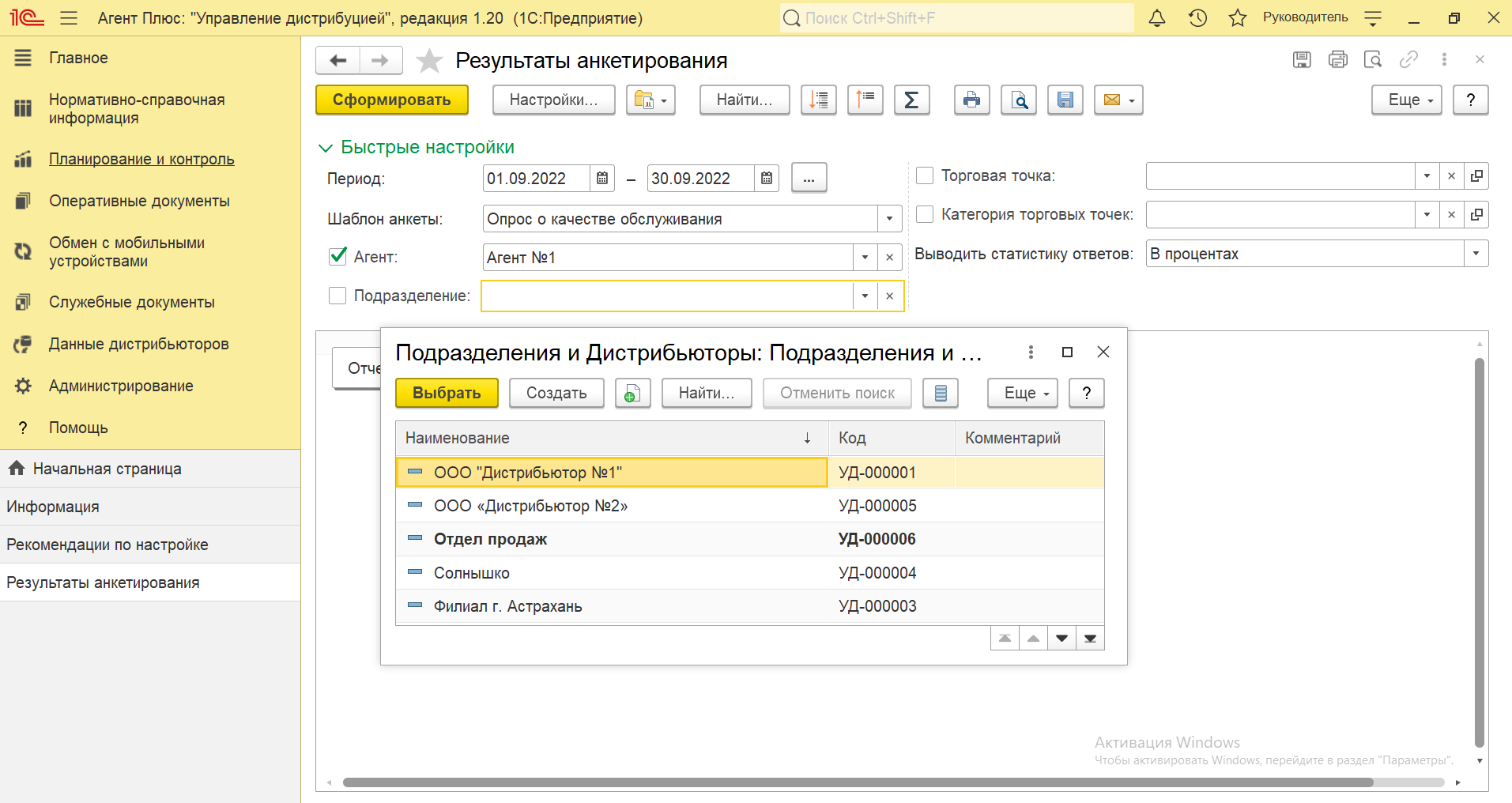The width and height of the screenshot is (1512, 803).
Task: Open start date calendar picker
Action: tap(601, 179)
